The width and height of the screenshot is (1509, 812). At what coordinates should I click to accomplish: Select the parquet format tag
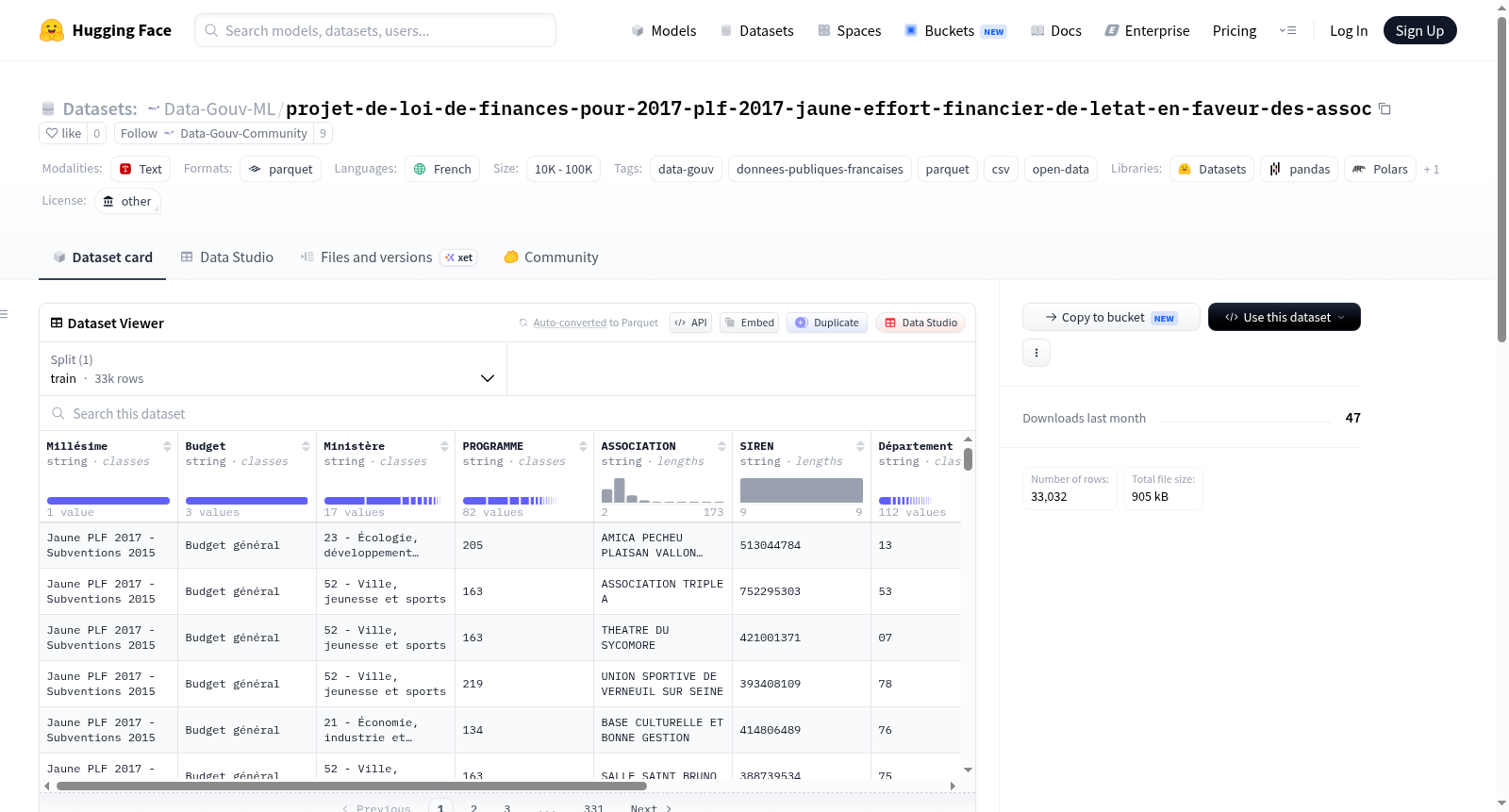[281, 170]
